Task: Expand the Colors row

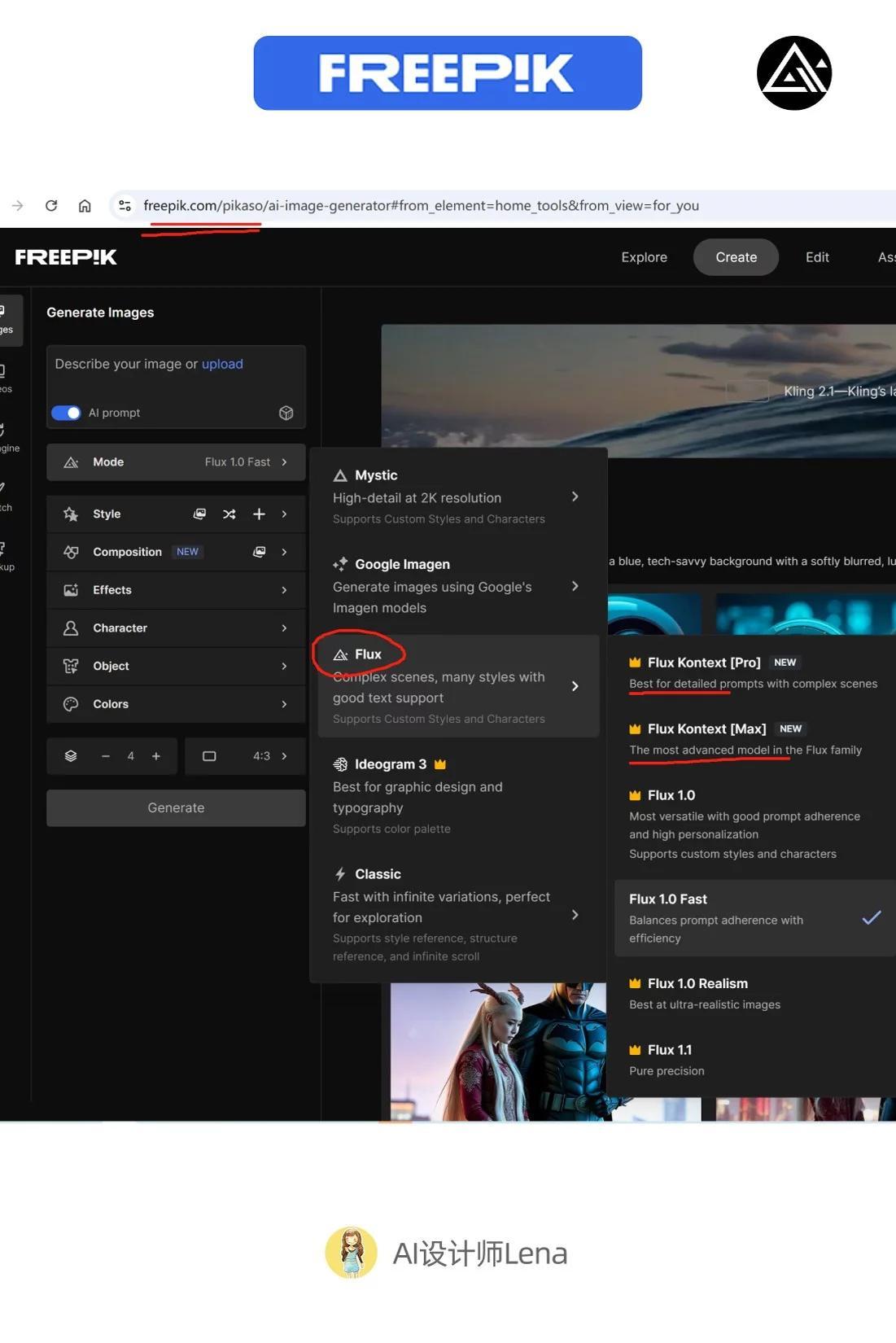Action: pyautogui.click(x=176, y=704)
